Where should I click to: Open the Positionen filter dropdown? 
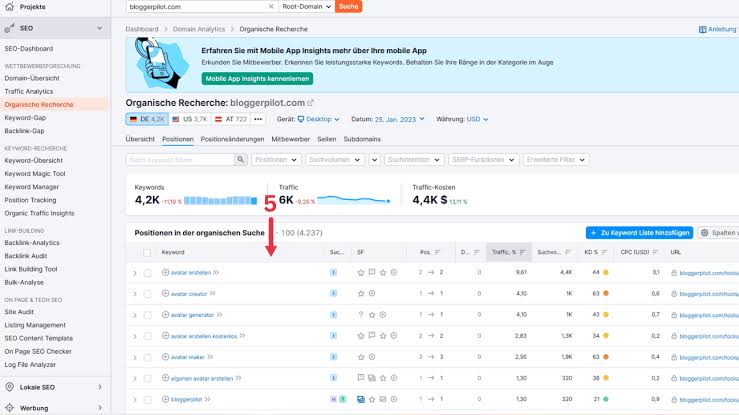tap(276, 160)
